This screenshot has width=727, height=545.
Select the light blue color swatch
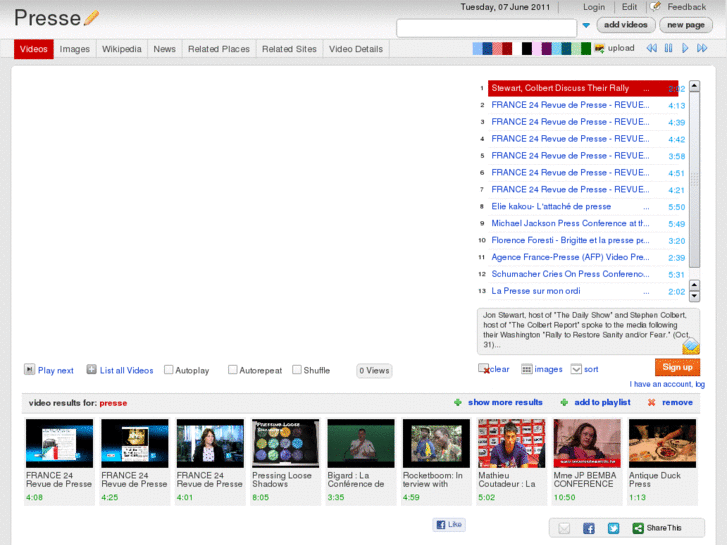point(477,48)
